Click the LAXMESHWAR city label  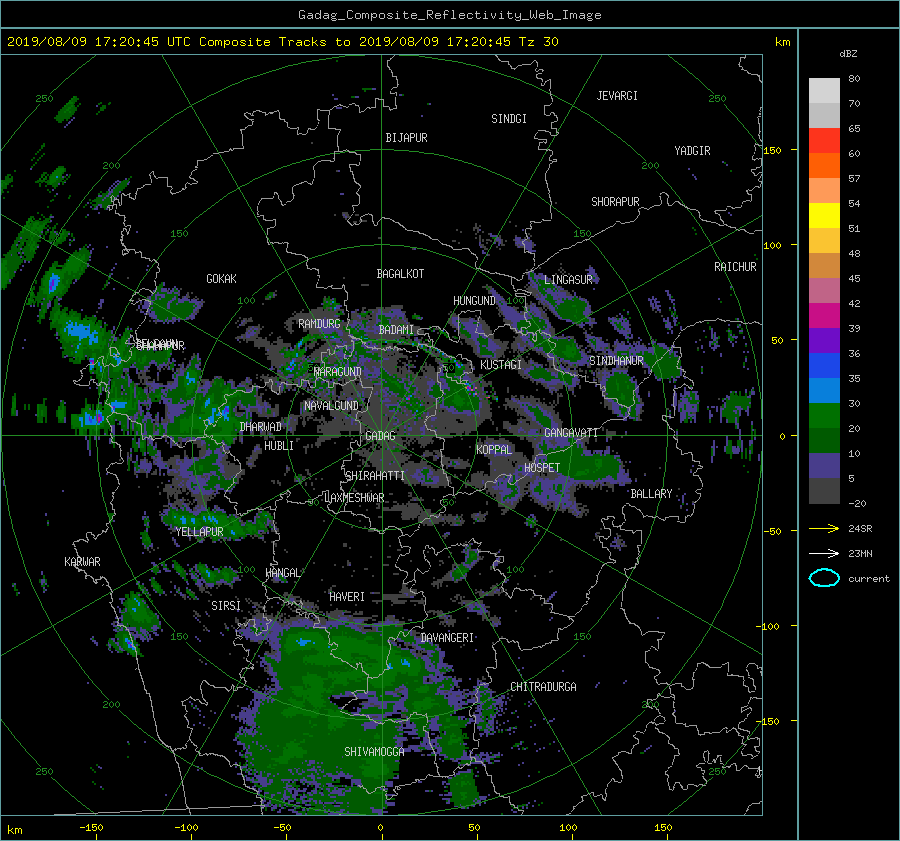354,498
